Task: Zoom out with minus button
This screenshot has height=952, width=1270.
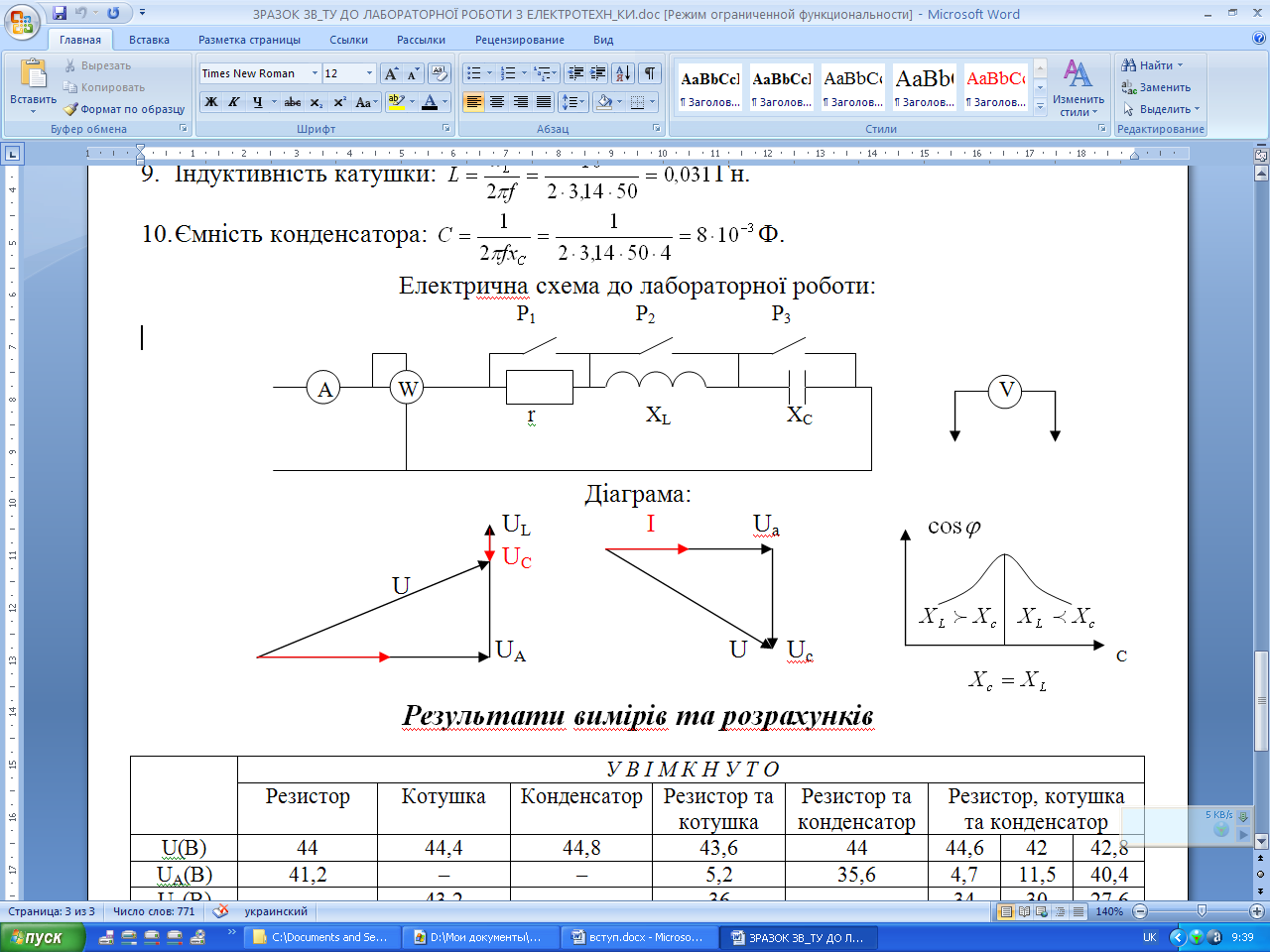Action: tap(1140, 911)
